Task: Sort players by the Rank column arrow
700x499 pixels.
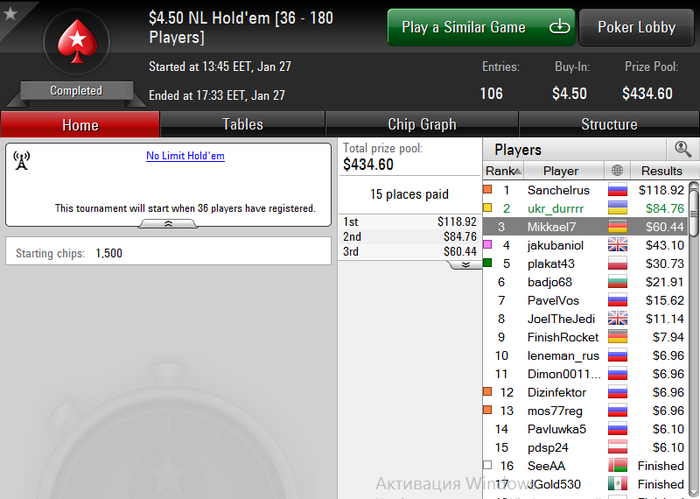Action: tap(518, 171)
